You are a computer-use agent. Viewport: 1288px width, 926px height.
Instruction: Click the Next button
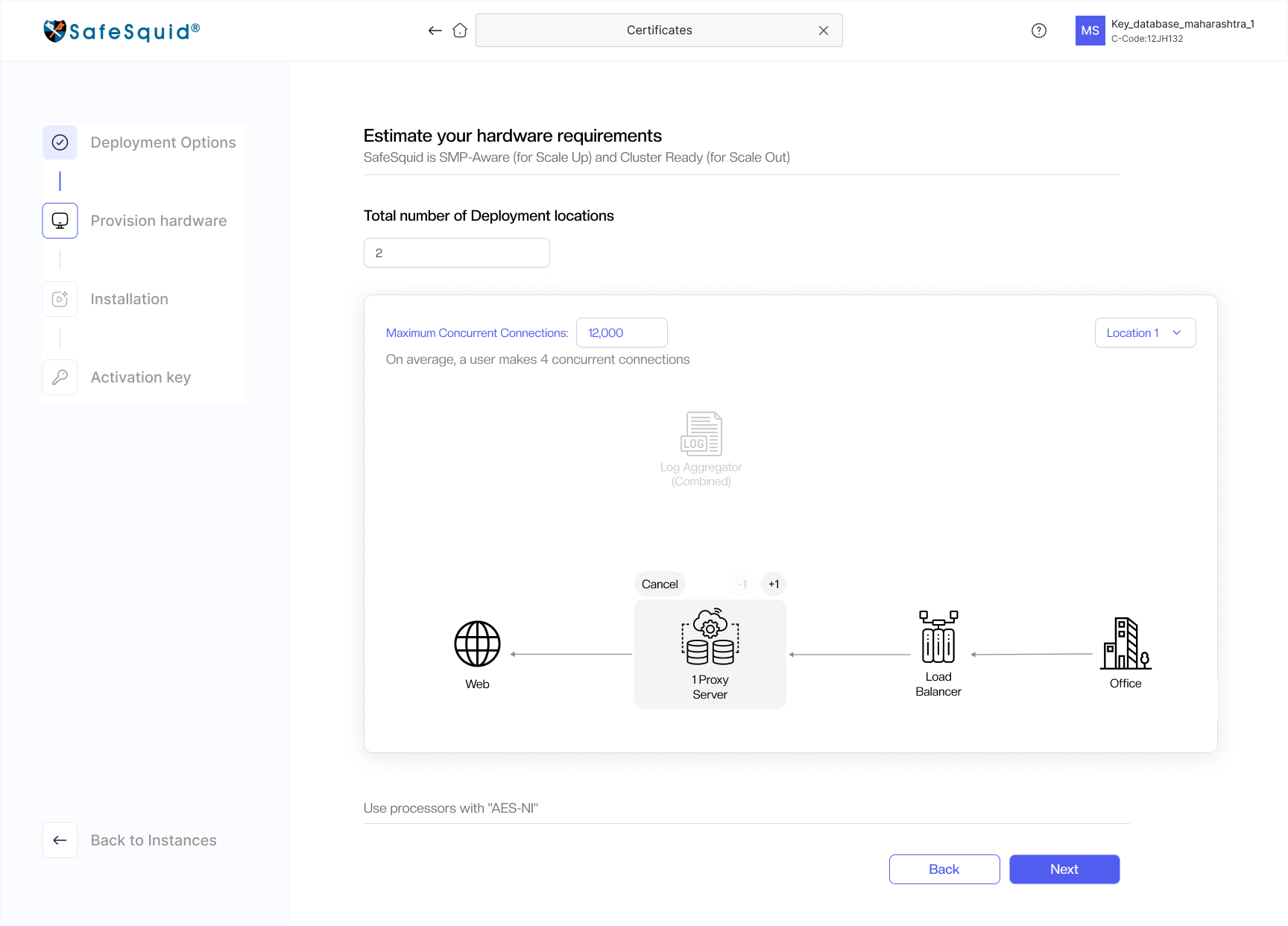tap(1064, 869)
